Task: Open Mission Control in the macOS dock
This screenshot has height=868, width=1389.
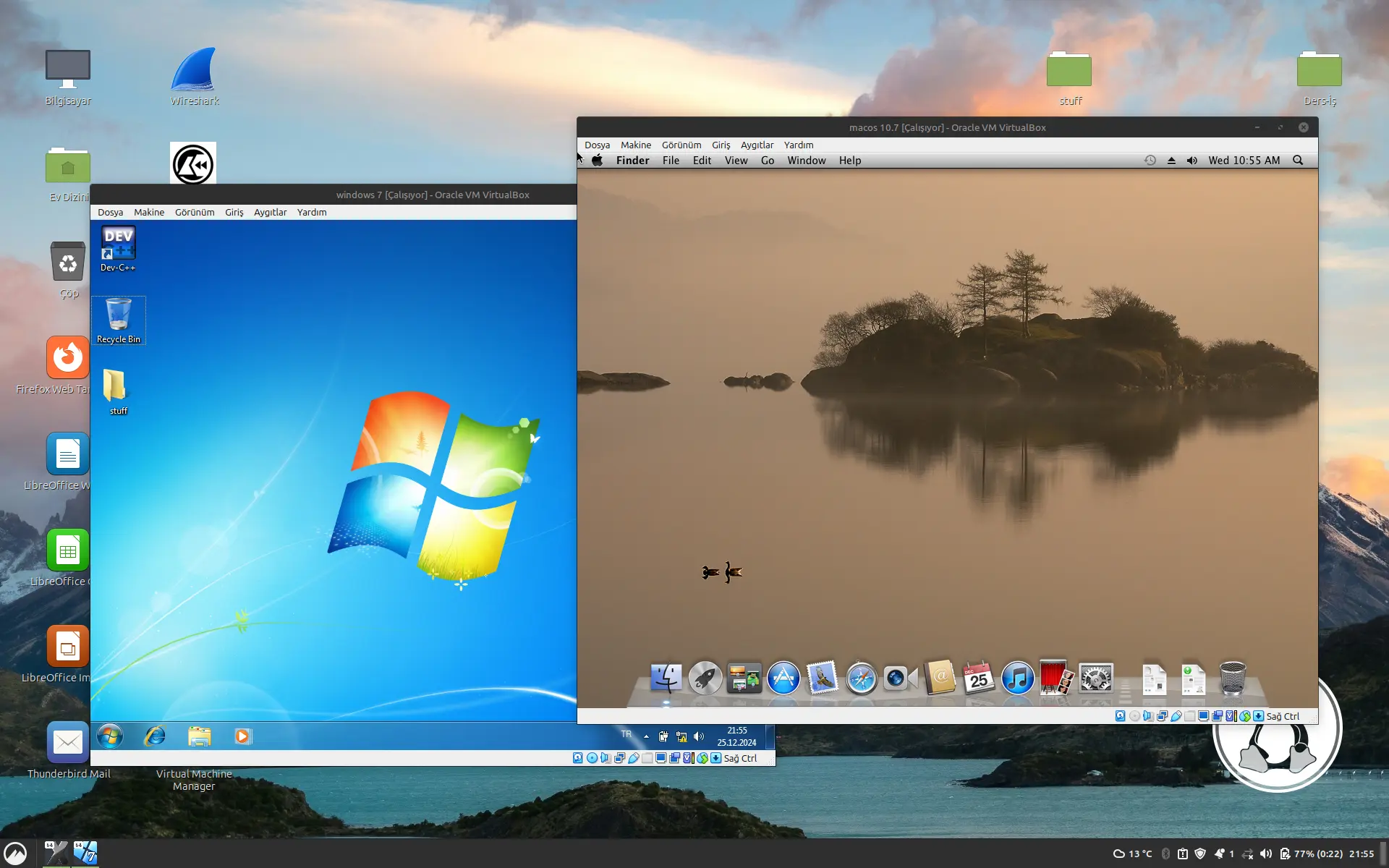Action: [x=744, y=678]
